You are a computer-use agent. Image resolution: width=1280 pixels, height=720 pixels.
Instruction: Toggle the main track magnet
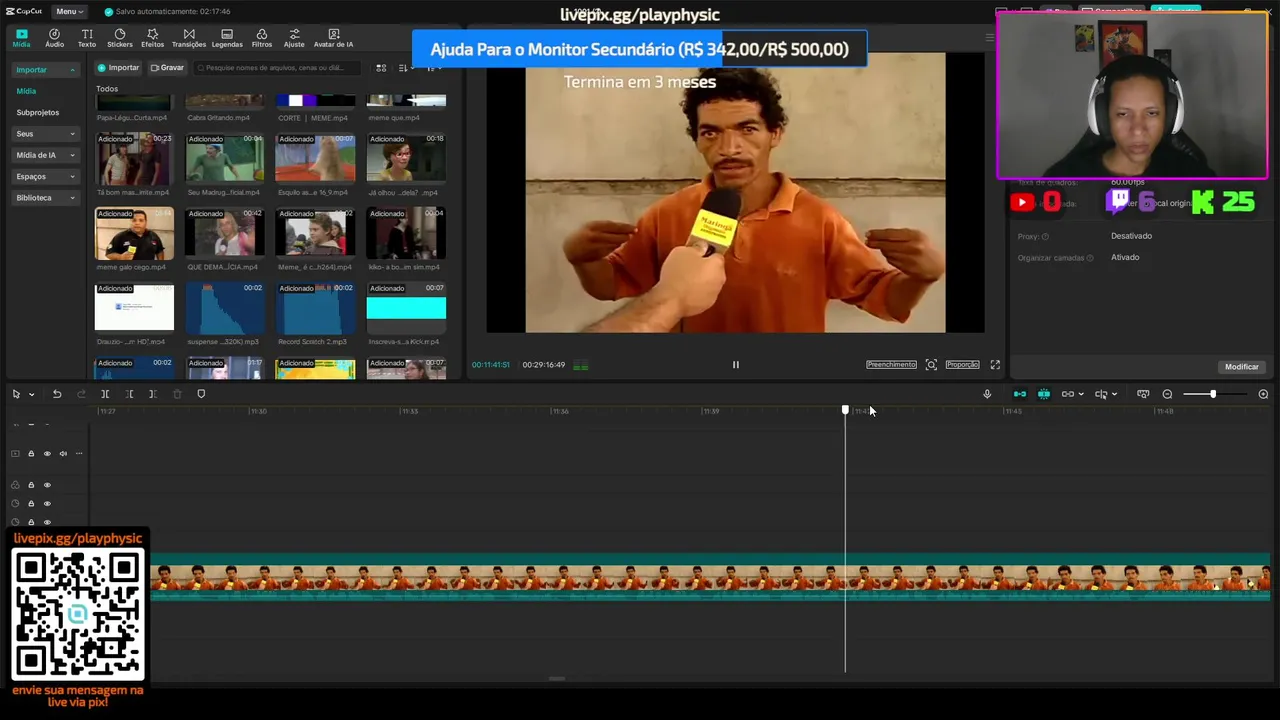tap(1020, 394)
